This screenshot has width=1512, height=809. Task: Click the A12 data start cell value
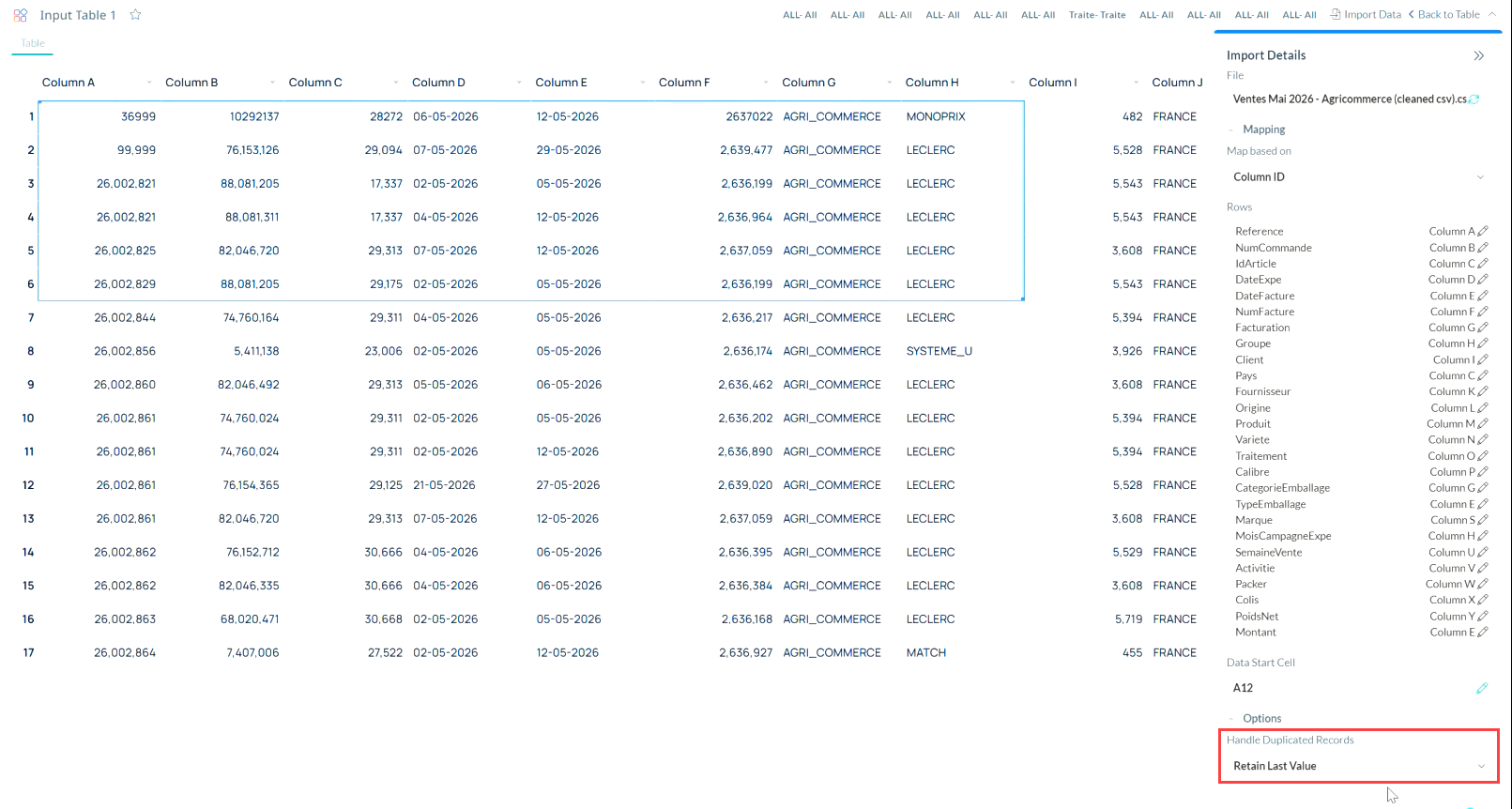pyautogui.click(x=1243, y=688)
